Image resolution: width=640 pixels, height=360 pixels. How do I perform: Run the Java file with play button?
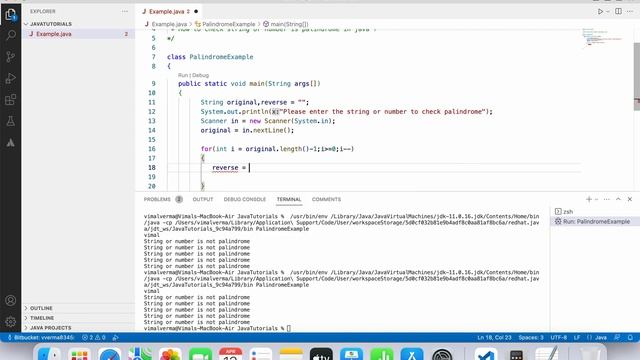(x=600, y=11)
